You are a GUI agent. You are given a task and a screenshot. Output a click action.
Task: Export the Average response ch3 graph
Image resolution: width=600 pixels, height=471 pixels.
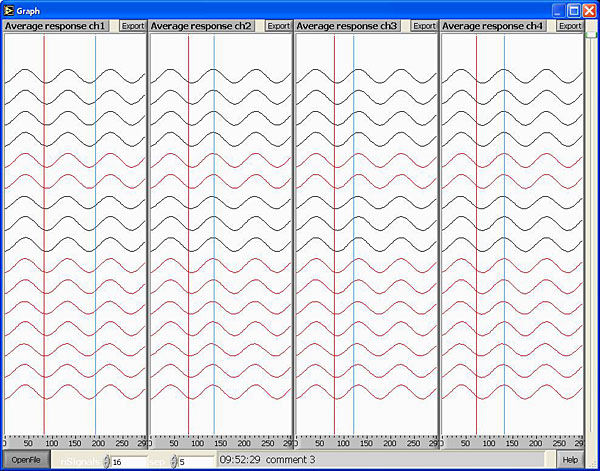click(424, 26)
